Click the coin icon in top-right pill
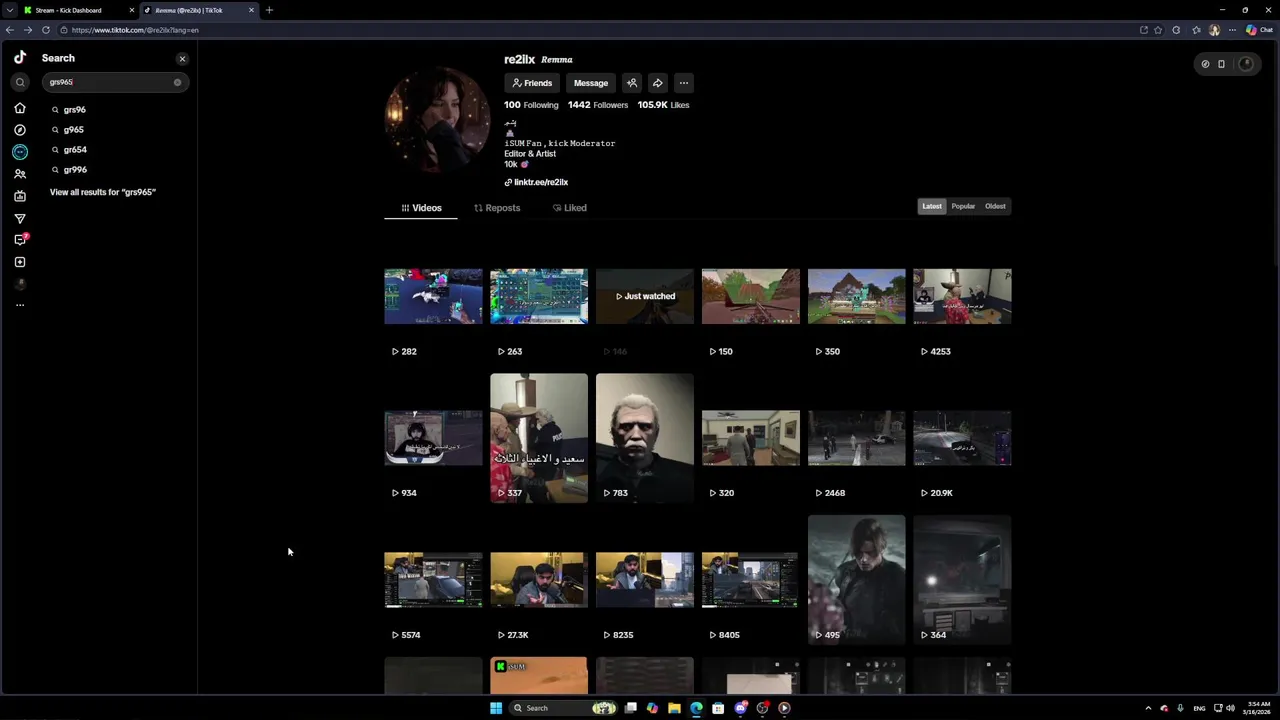The image size is (1280, 720). (1205, 64)
